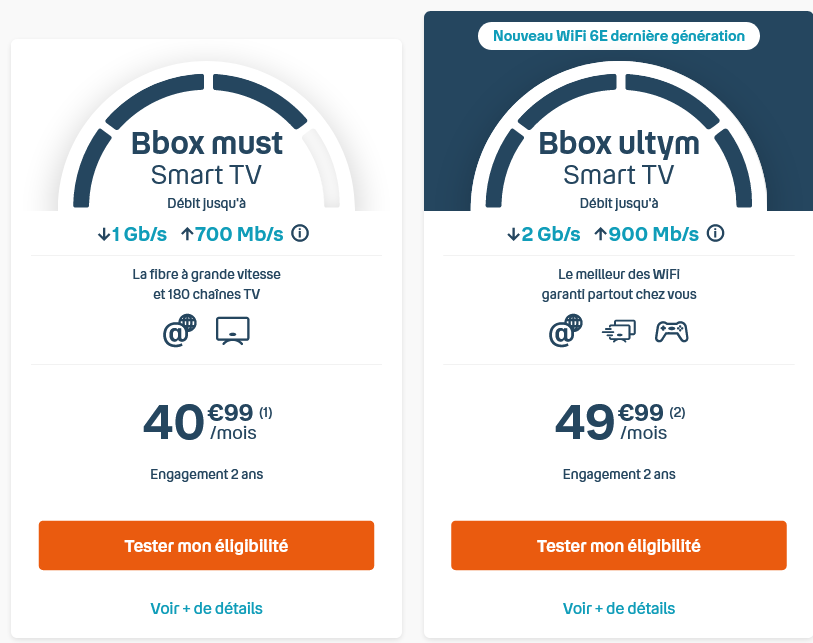Click the Nouveau WiFi 6E dernière génération badge
The width and height of the screenshot is (813, 643).
click(x=619, y=36)
